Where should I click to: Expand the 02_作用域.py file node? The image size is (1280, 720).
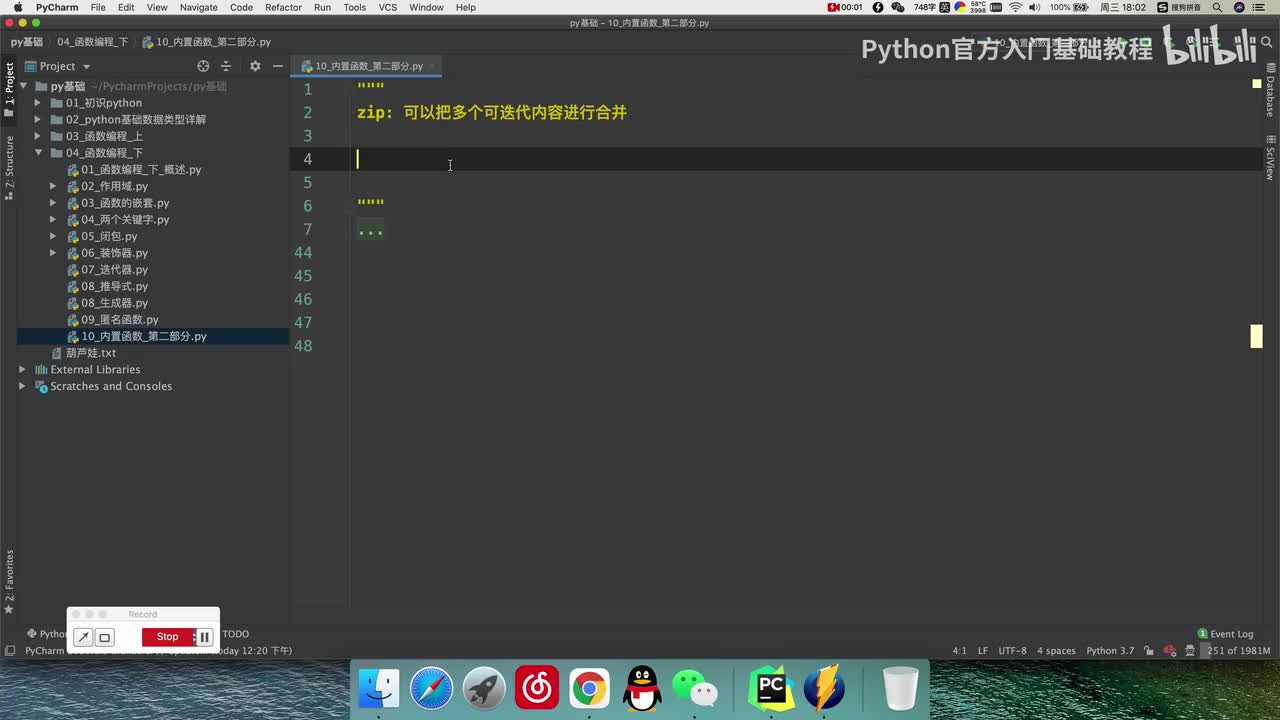pos(53,186)
